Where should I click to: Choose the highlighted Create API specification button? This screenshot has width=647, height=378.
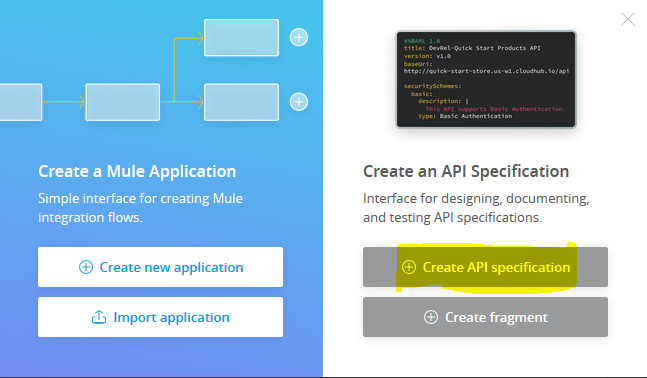[x=485, y=267]
